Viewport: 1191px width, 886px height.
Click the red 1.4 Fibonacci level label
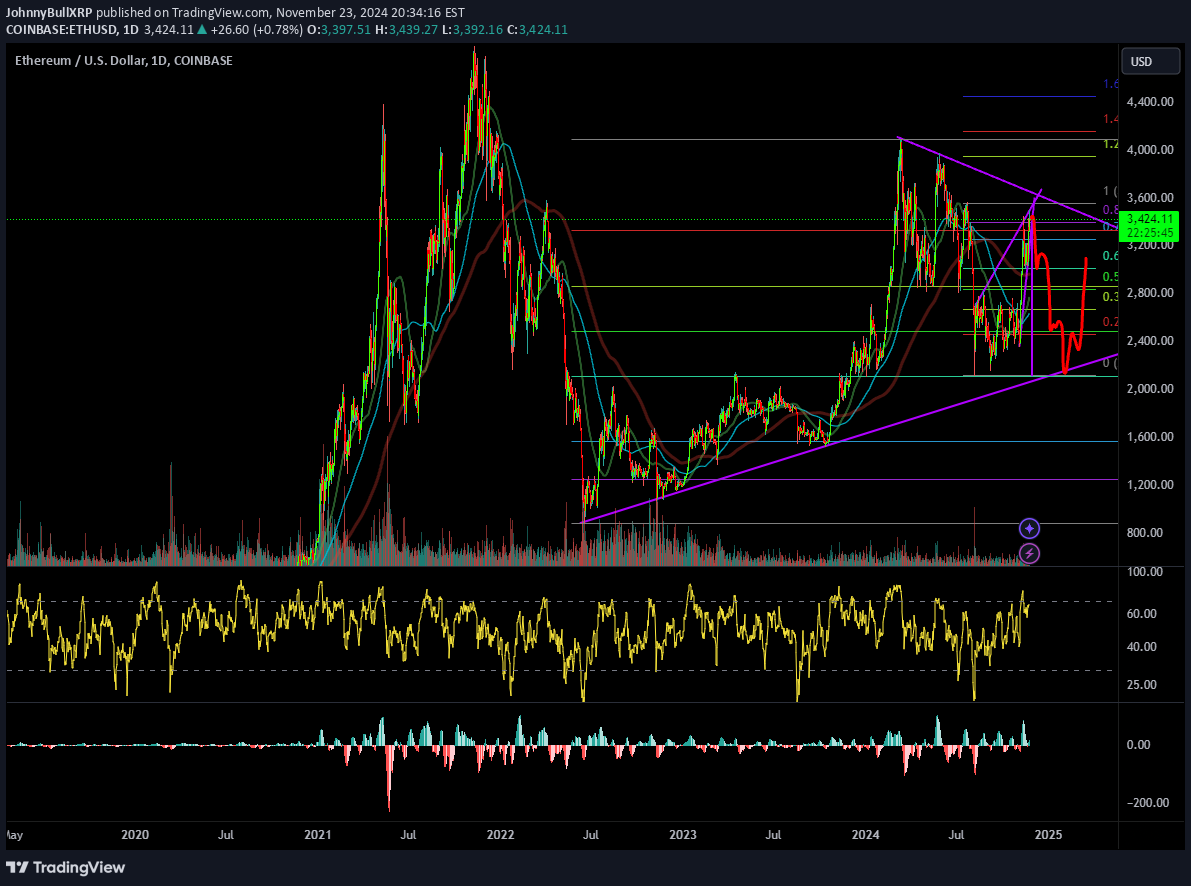1110,119
